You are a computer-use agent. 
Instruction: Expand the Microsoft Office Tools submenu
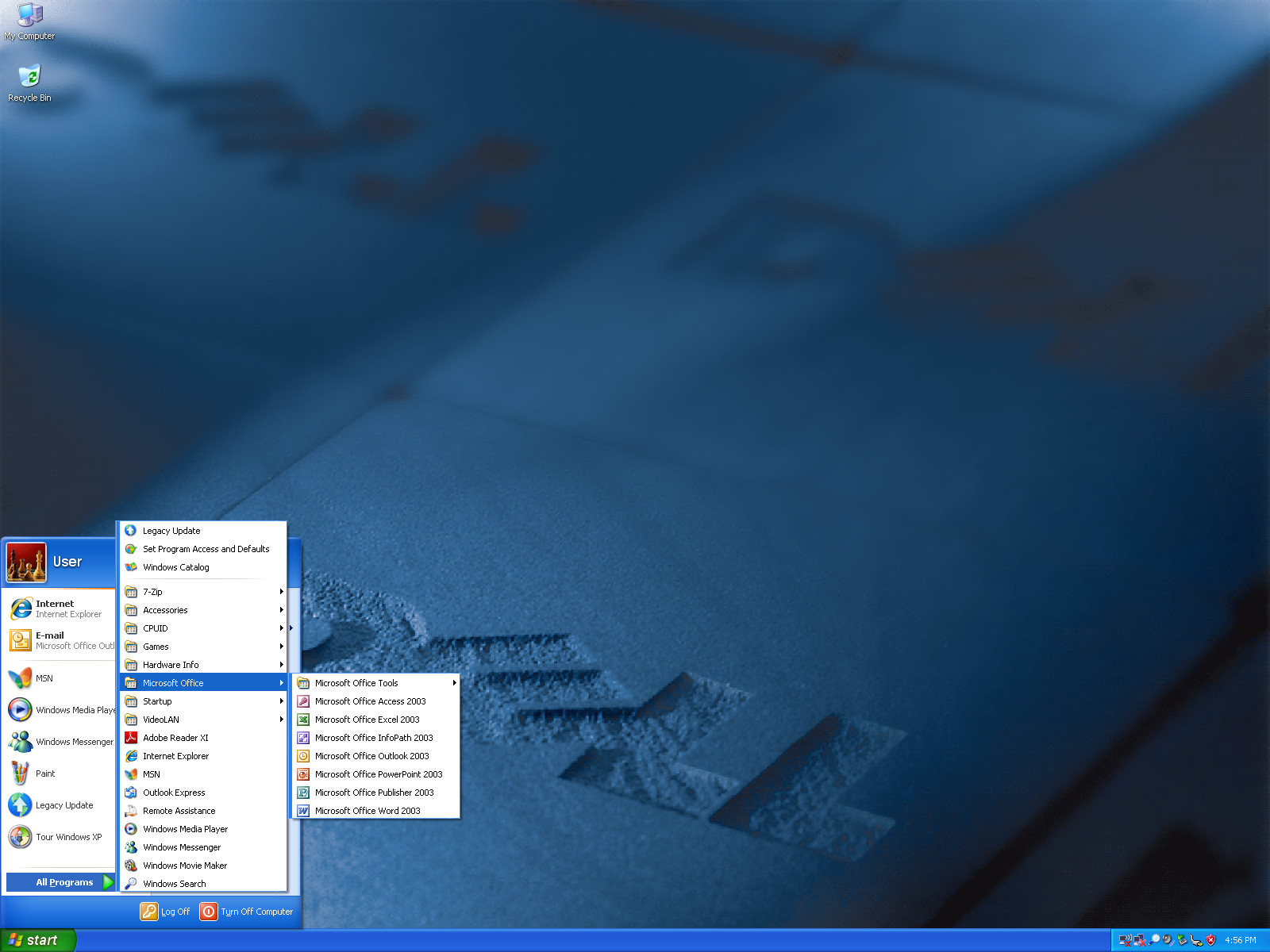point(376,683)
